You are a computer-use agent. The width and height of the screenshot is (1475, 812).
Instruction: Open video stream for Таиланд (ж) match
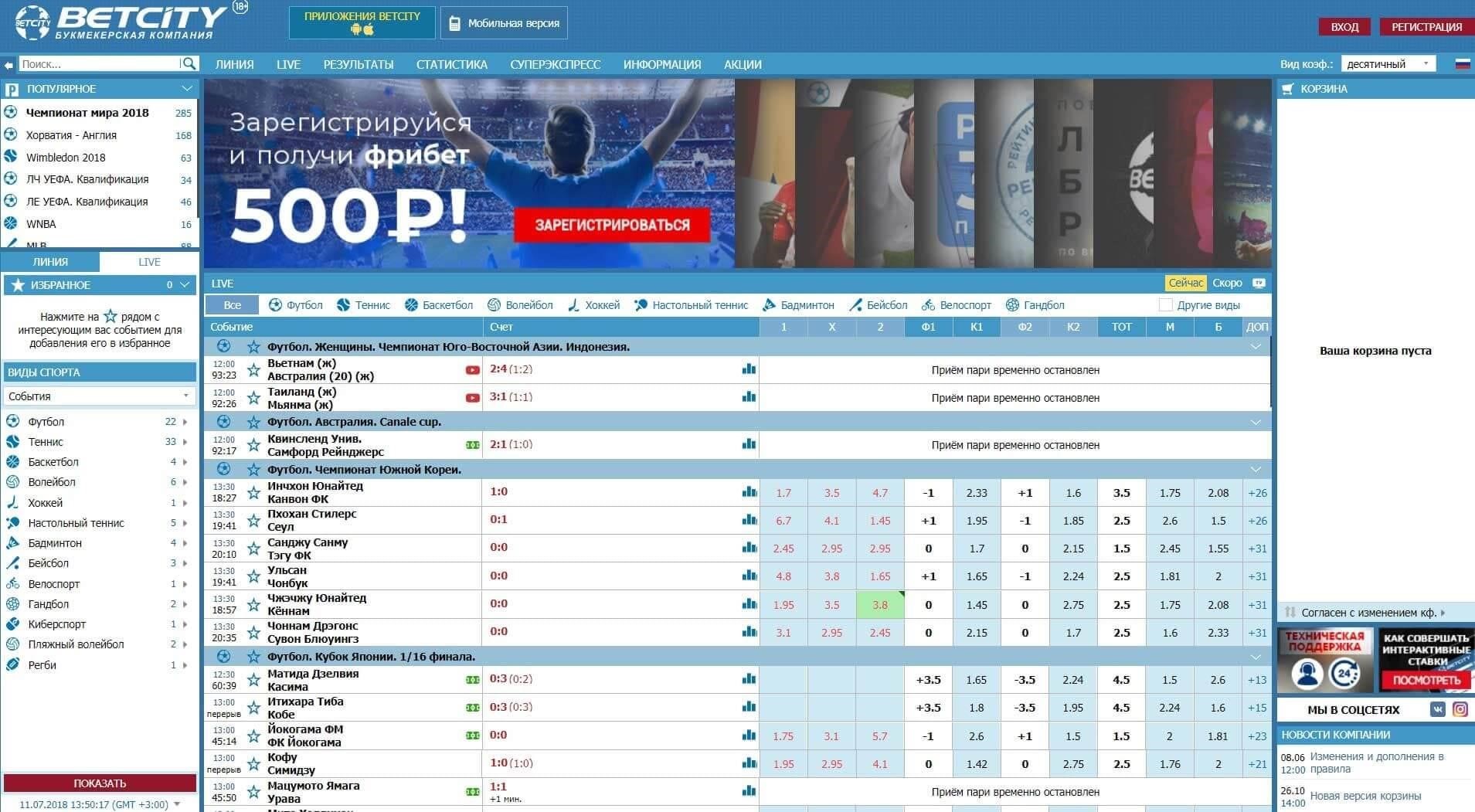(472, 398)
